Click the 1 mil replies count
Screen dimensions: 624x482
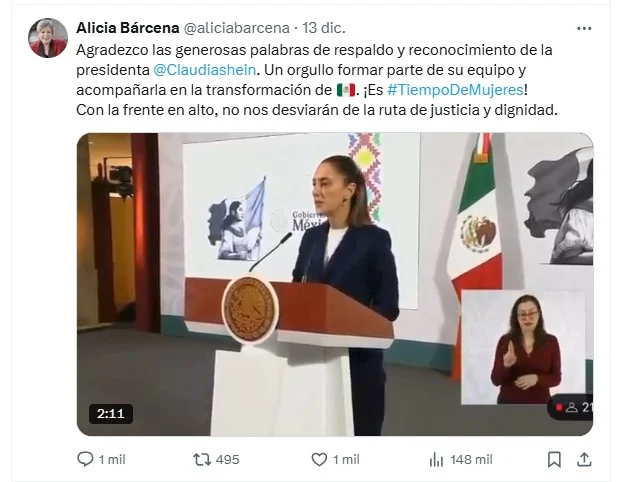point(112,460)
